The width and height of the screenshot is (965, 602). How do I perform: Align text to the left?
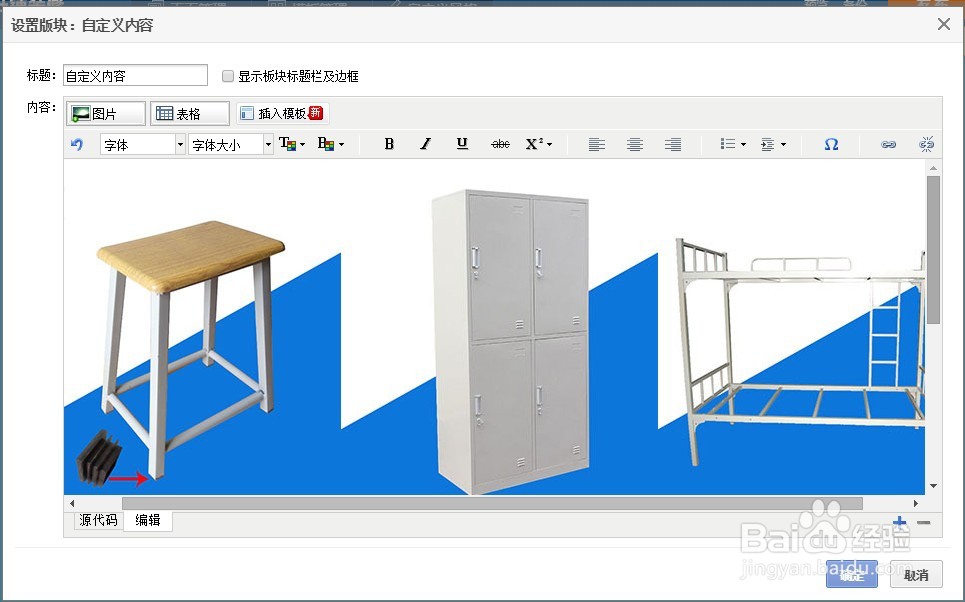596,145
